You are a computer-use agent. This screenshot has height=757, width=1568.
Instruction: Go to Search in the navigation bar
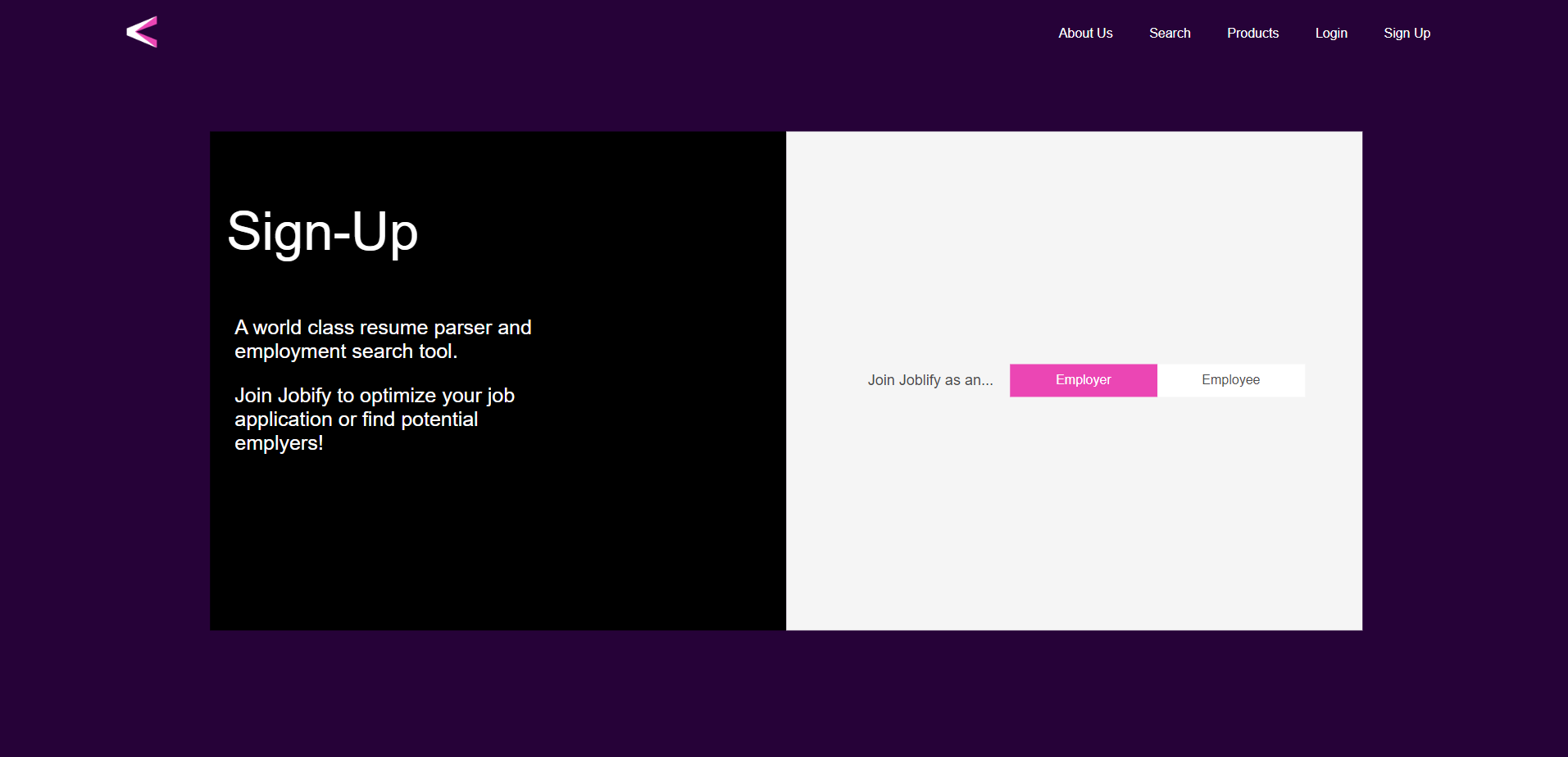1170,33
